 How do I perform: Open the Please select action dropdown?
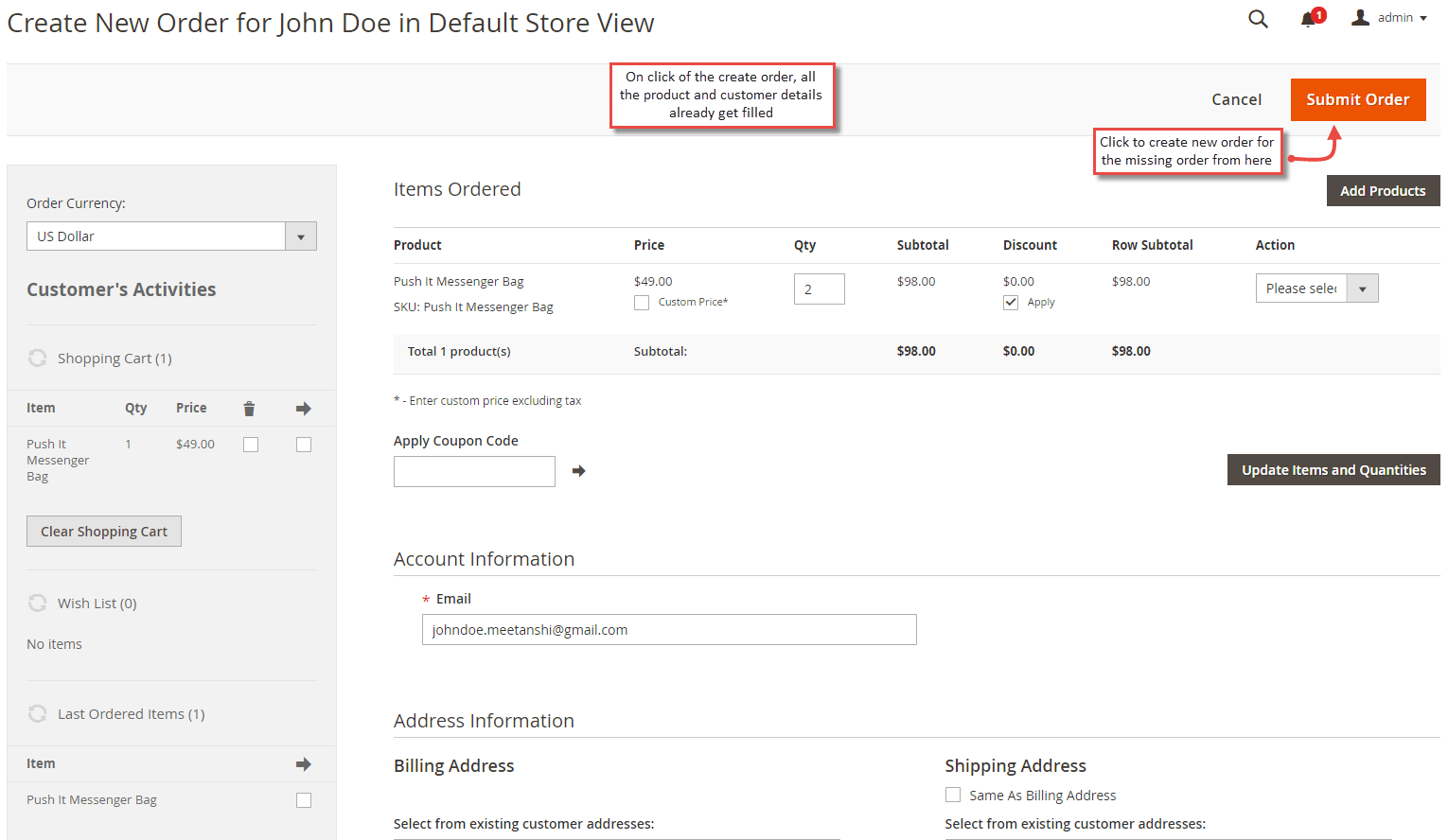click(1362, 288)
